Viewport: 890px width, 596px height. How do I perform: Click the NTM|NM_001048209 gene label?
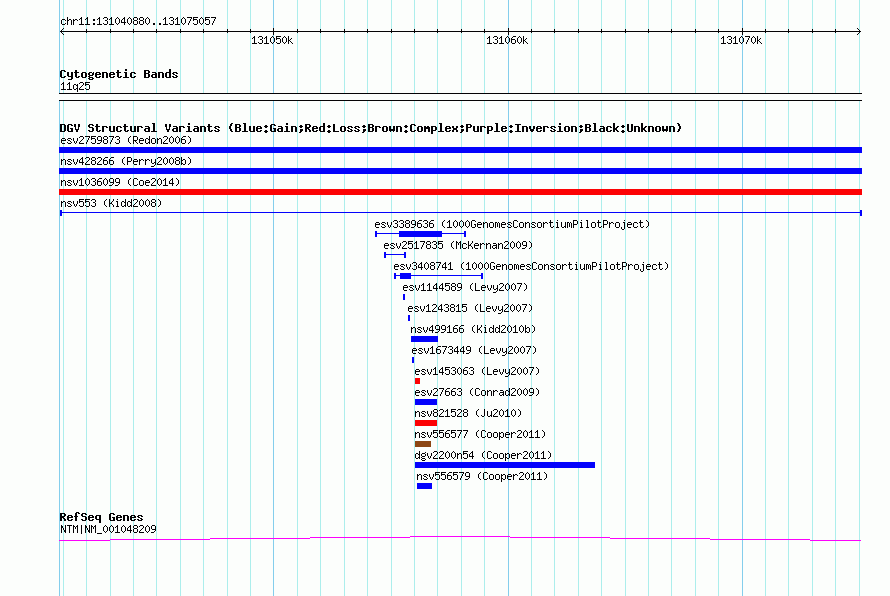(108, 529)
